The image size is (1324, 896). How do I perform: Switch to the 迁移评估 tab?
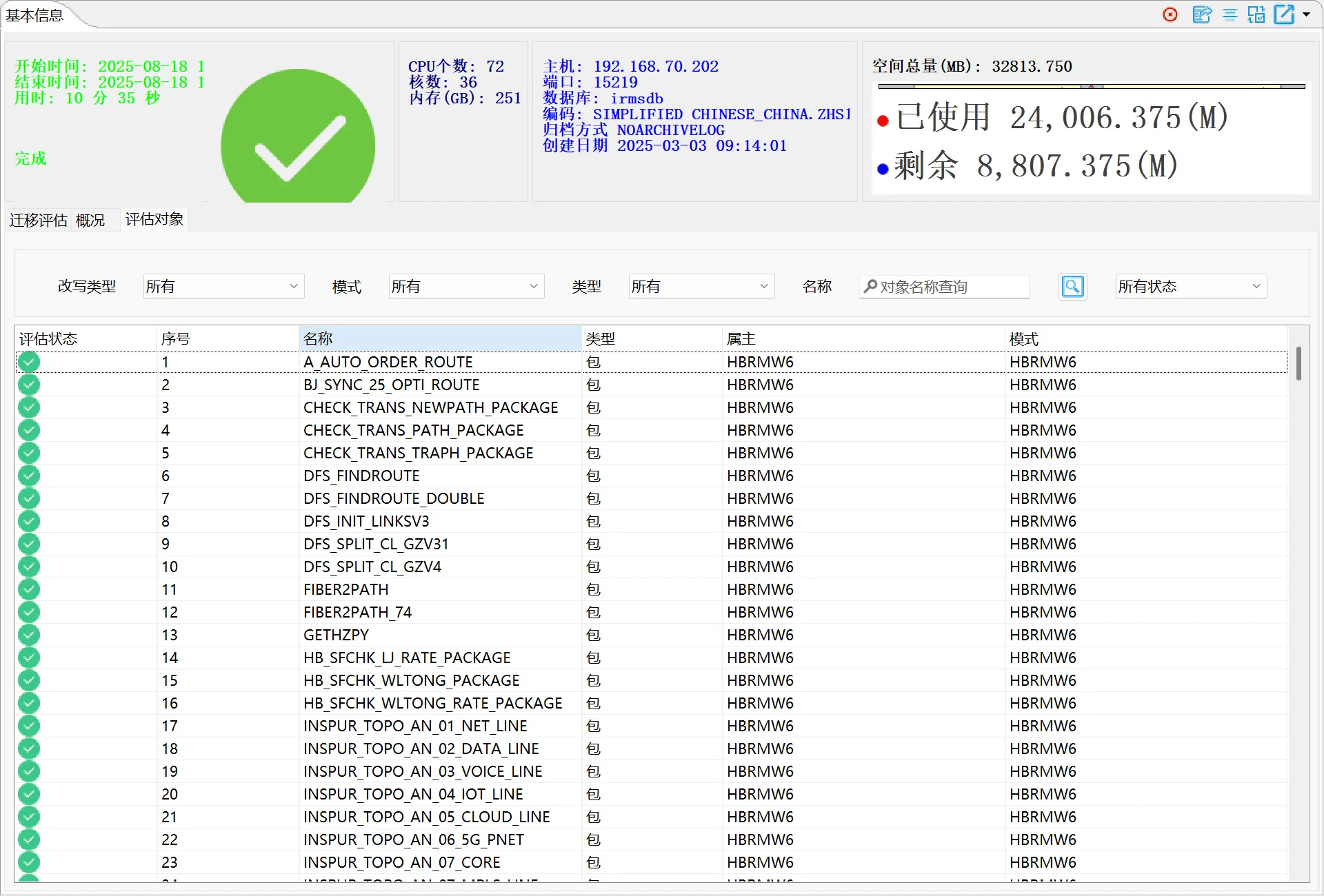point(38,221)
